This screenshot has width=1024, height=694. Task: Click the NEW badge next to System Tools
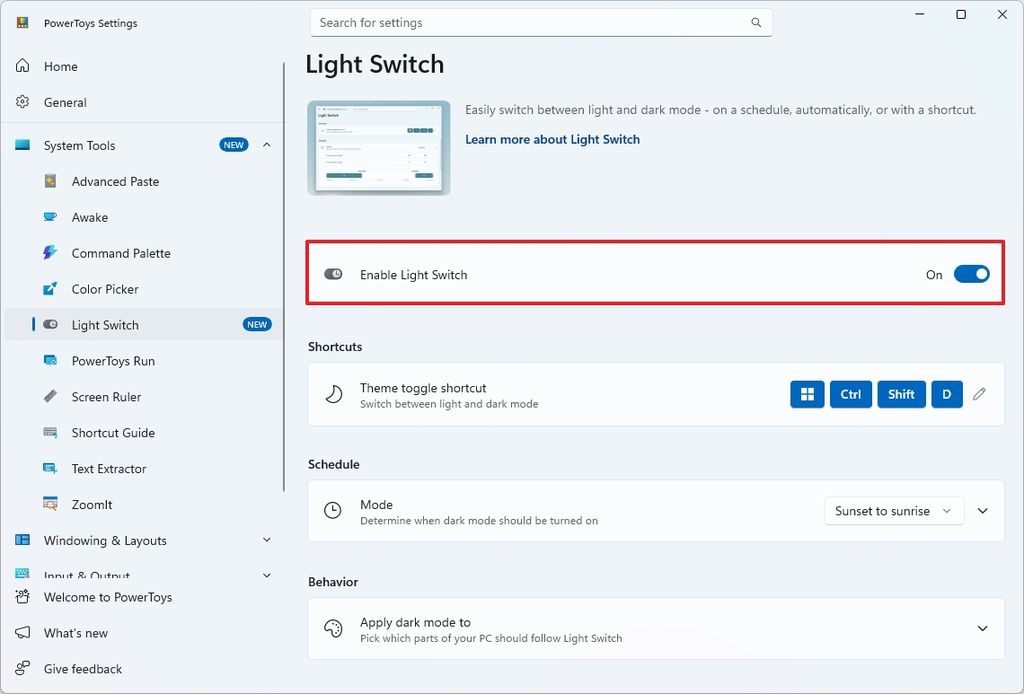(x=234, y=145)
